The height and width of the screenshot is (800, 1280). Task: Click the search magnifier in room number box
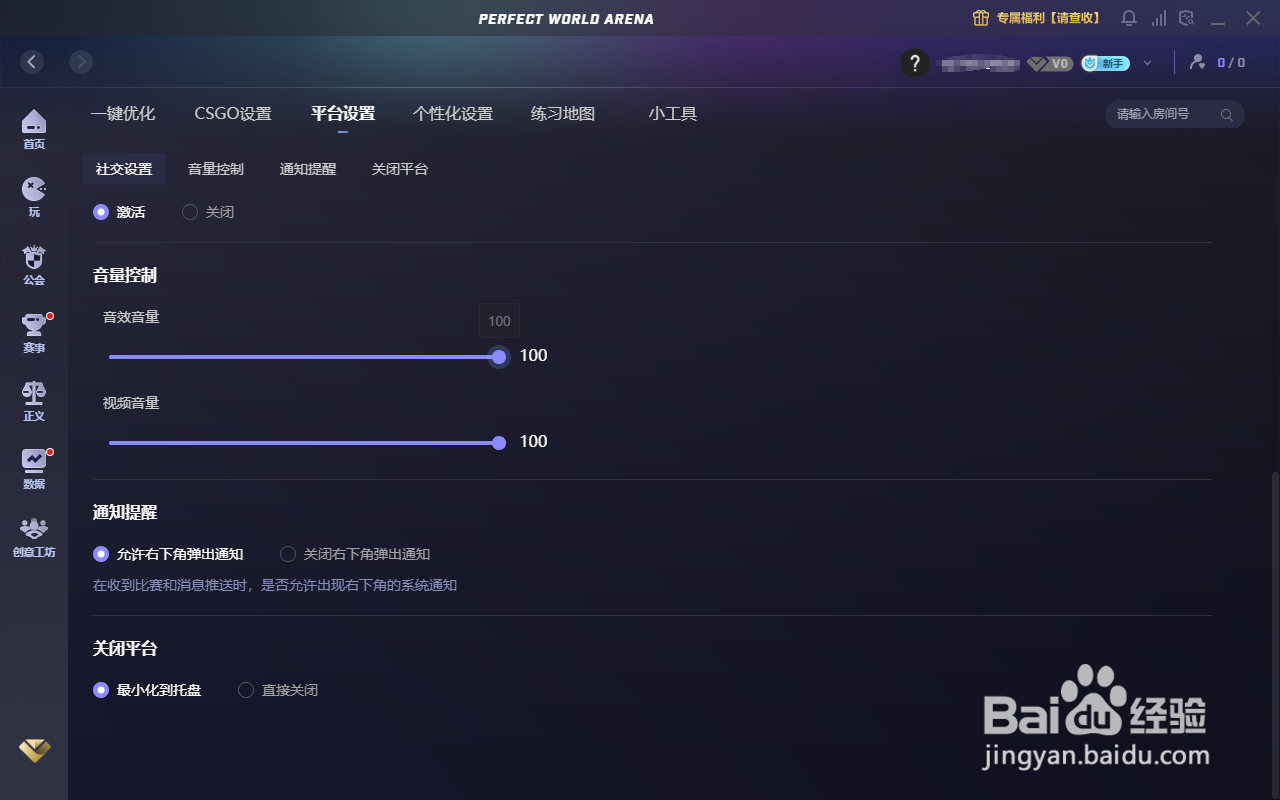coord(1227,115)
